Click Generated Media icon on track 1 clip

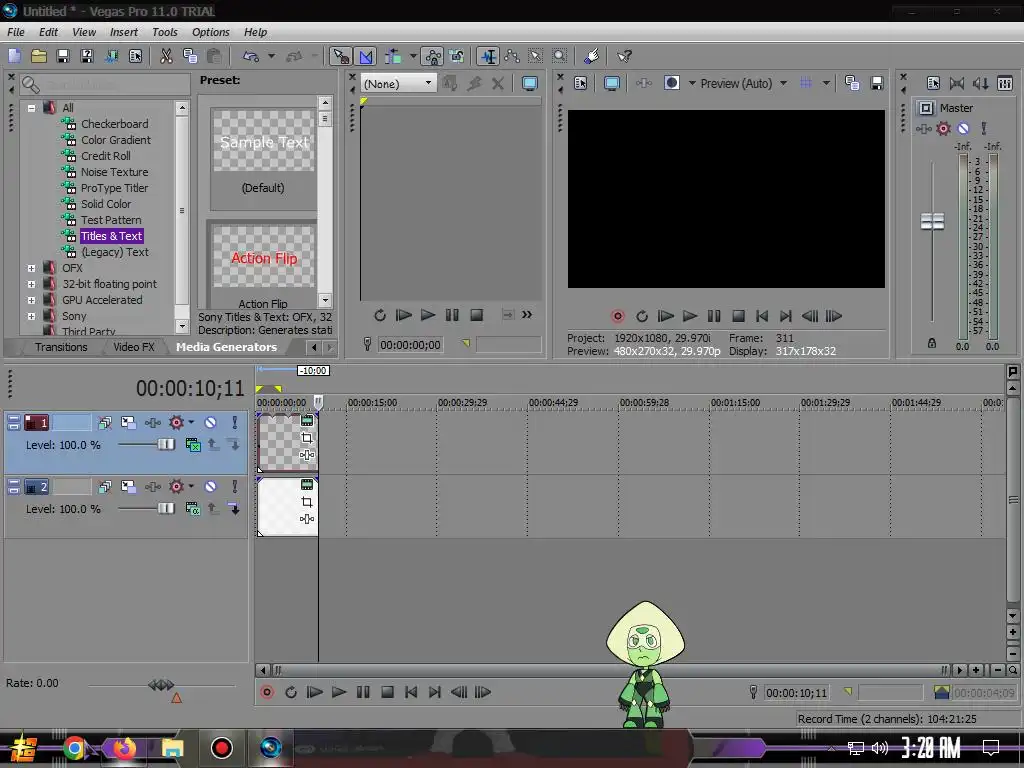coord(307,421)
